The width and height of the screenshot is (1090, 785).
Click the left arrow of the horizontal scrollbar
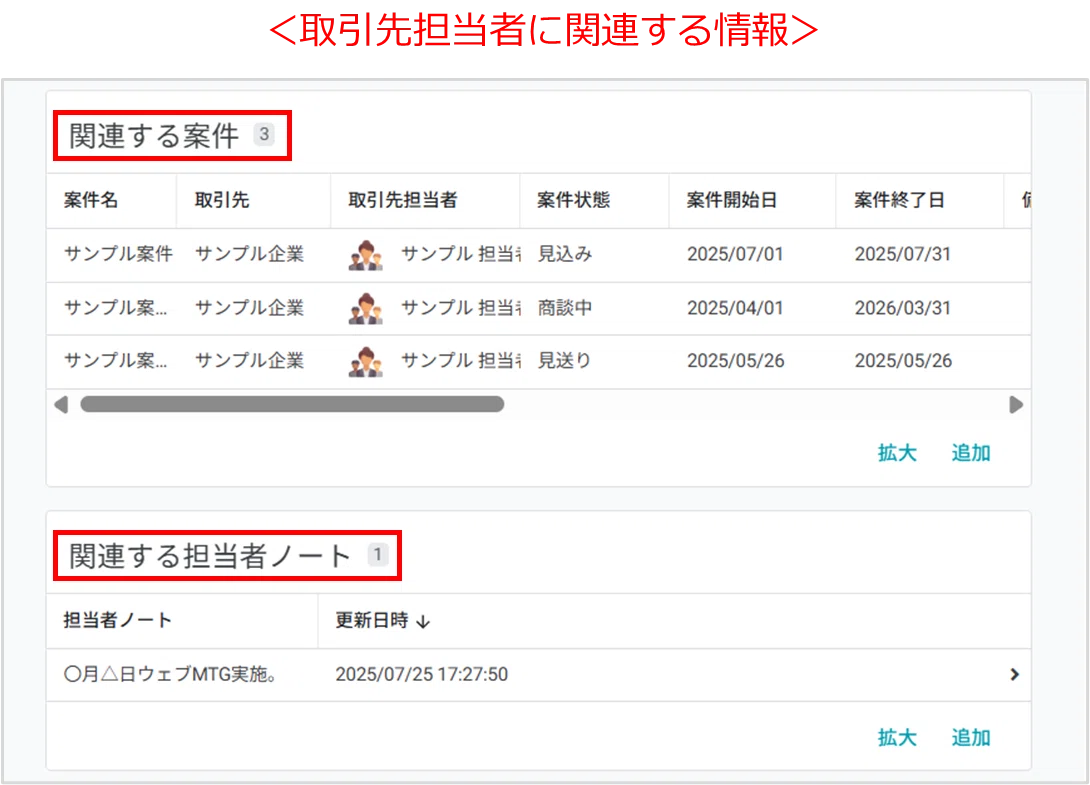[61, 405]
